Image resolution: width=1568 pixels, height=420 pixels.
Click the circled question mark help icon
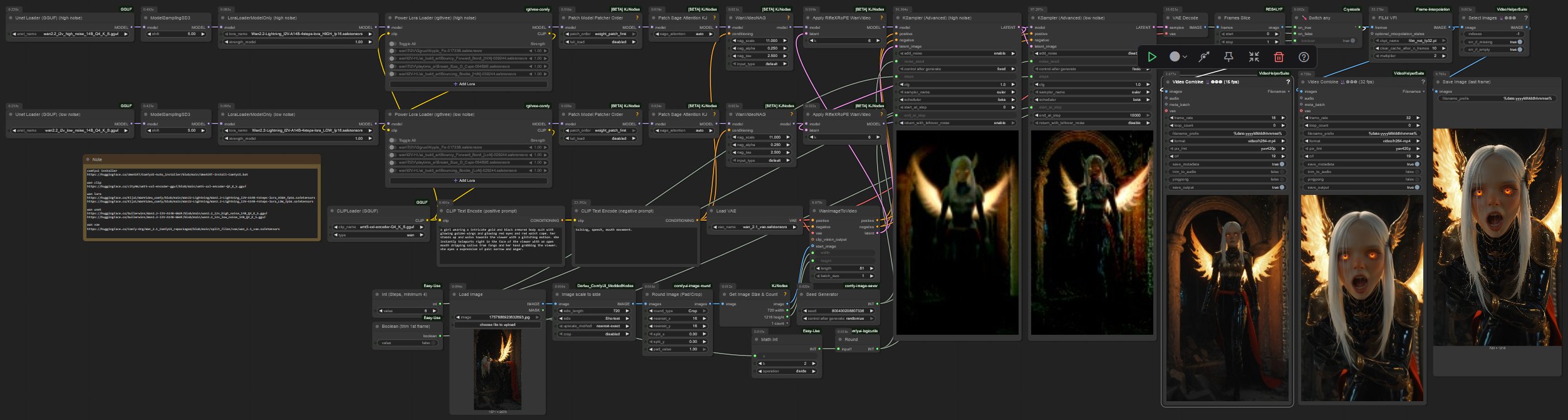1304,57
